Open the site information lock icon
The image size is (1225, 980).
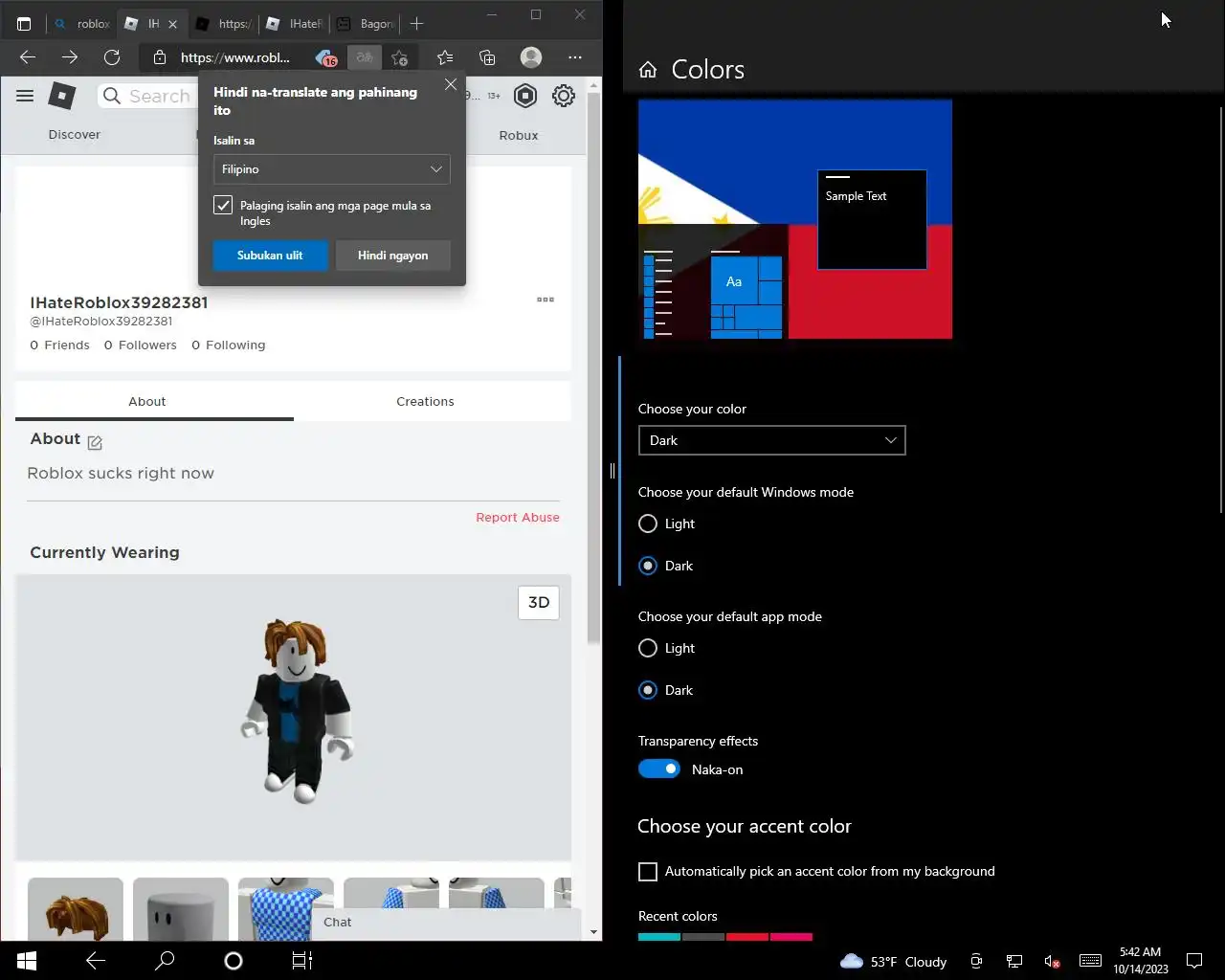[x=160, y=57]
